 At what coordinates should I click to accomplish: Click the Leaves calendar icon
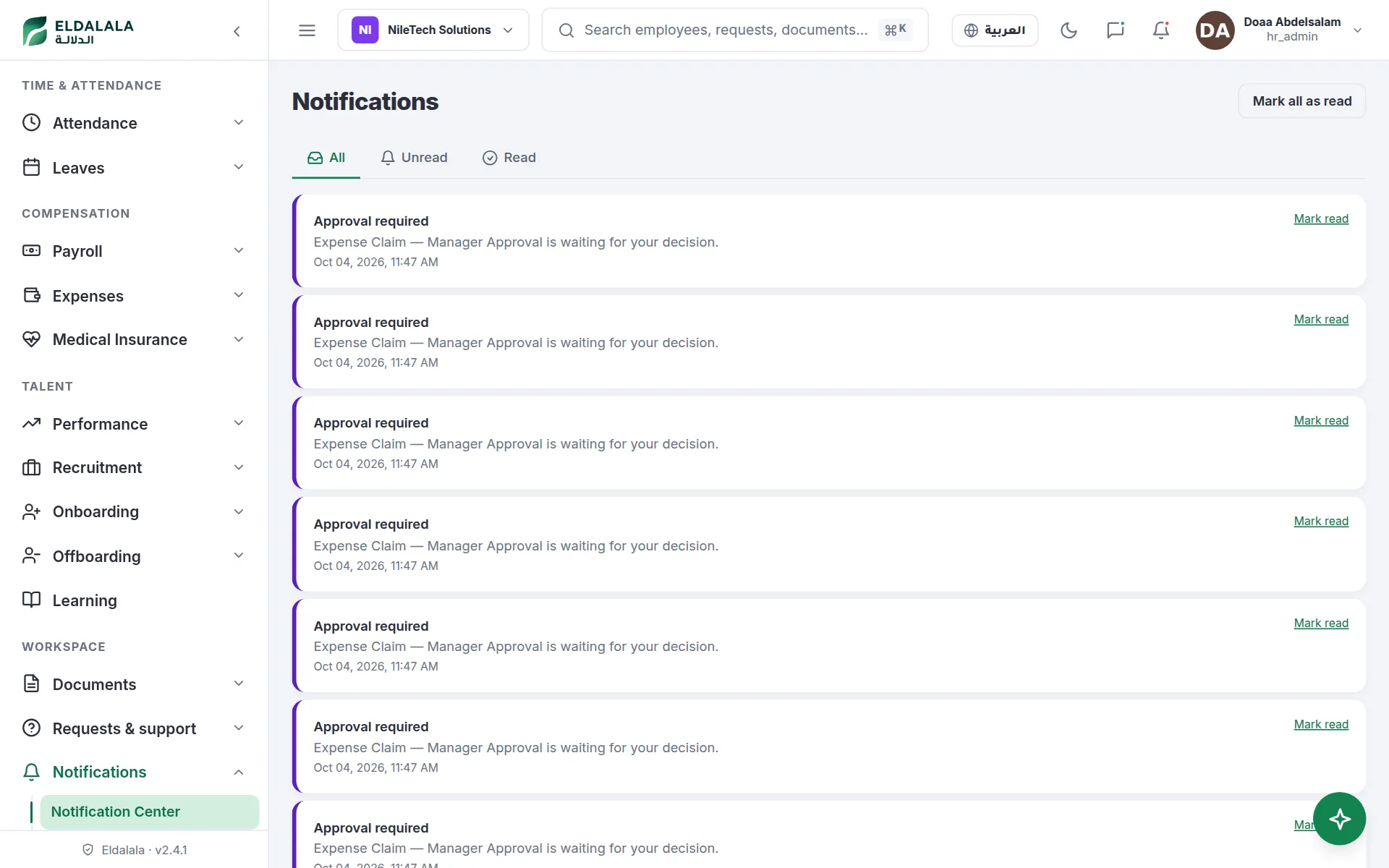click(x=31, y=167)
